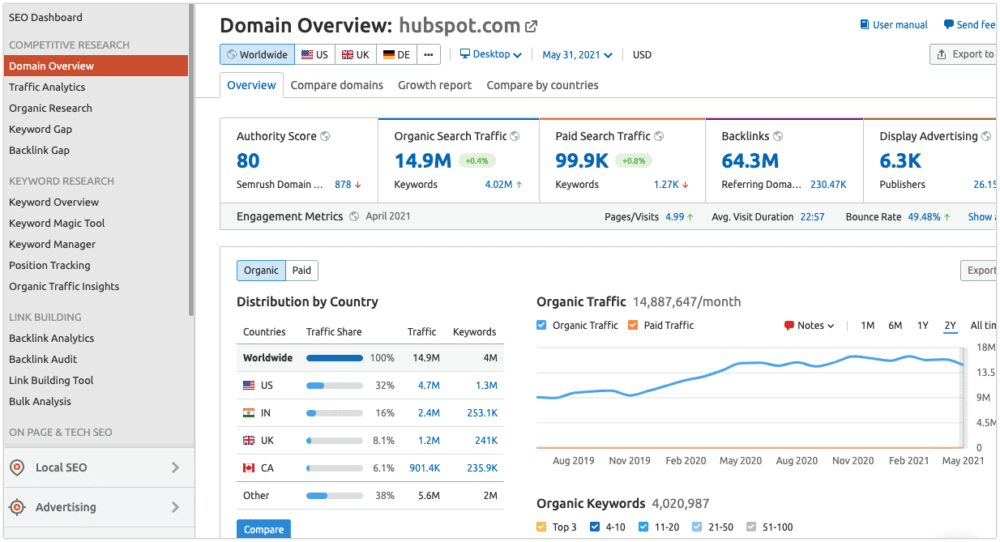Viewport: 1000px width, 542px height.
Task: Click Export button above Organic Traffic chart
Action: 979,270
